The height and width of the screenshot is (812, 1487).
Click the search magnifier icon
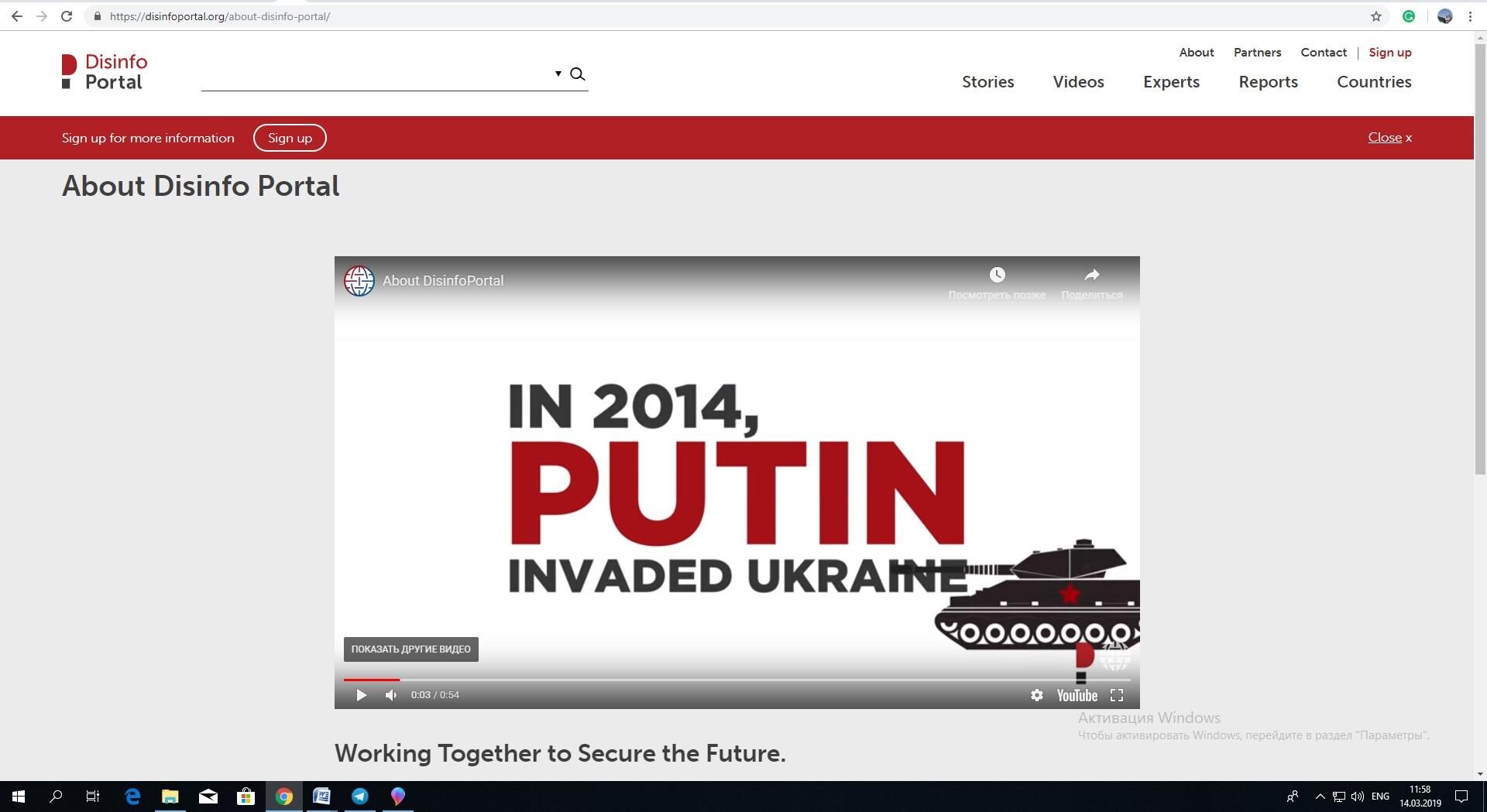[x=577, y=74]
